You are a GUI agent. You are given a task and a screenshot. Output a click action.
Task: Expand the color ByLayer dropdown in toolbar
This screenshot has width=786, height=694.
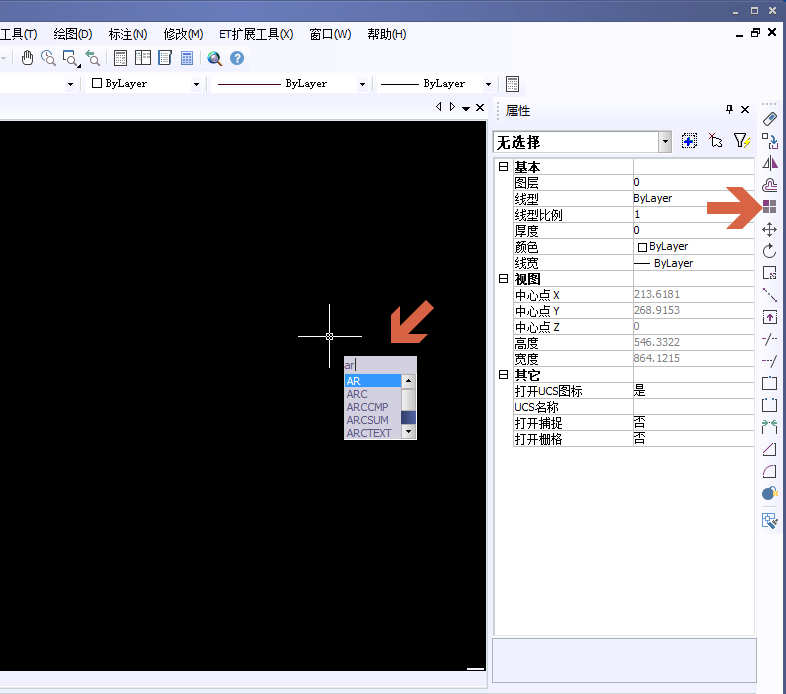pyautogui.click(x=196, y=84)
